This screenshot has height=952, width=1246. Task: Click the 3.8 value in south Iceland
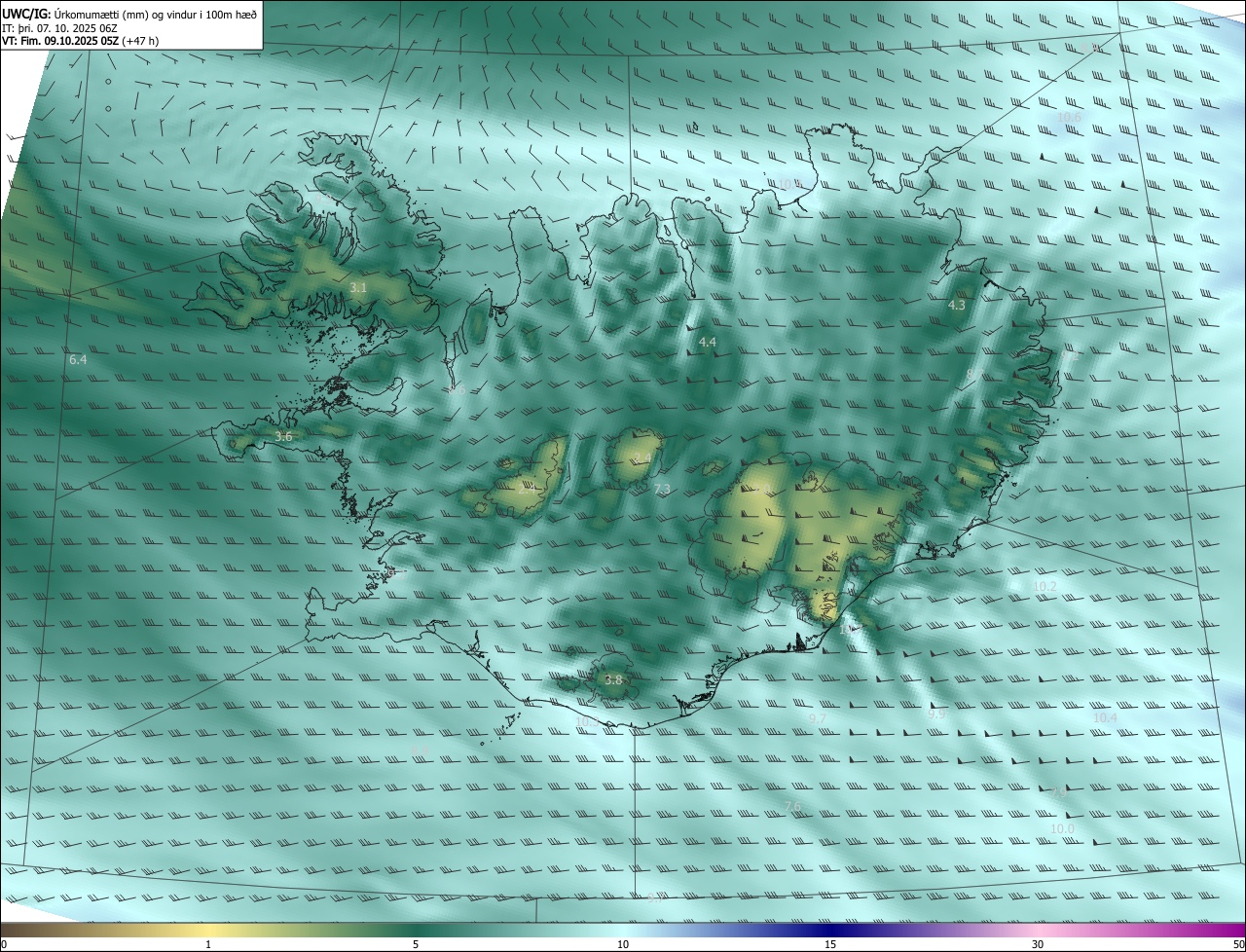613,679
